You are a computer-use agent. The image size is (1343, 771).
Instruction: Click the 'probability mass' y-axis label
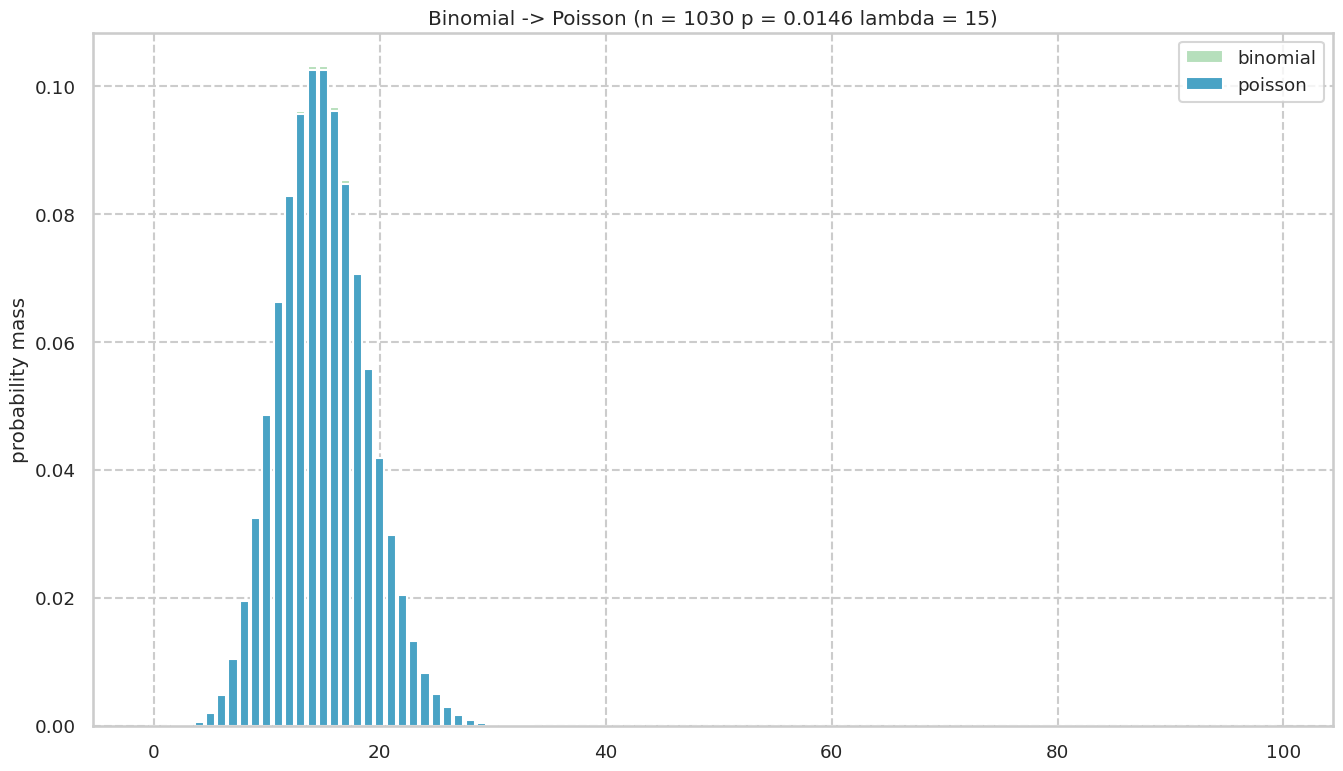pyautogui.click(x=18, y=380)
